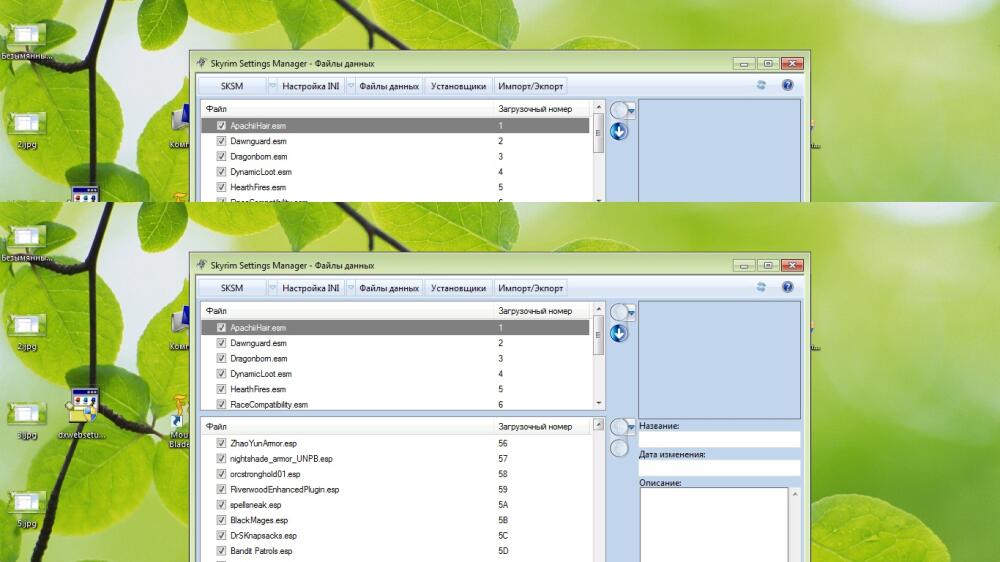The height and width of the screenshot is (562, 1000).
Task: Click the SKSM button in the lower window copy
Action: 232,288
